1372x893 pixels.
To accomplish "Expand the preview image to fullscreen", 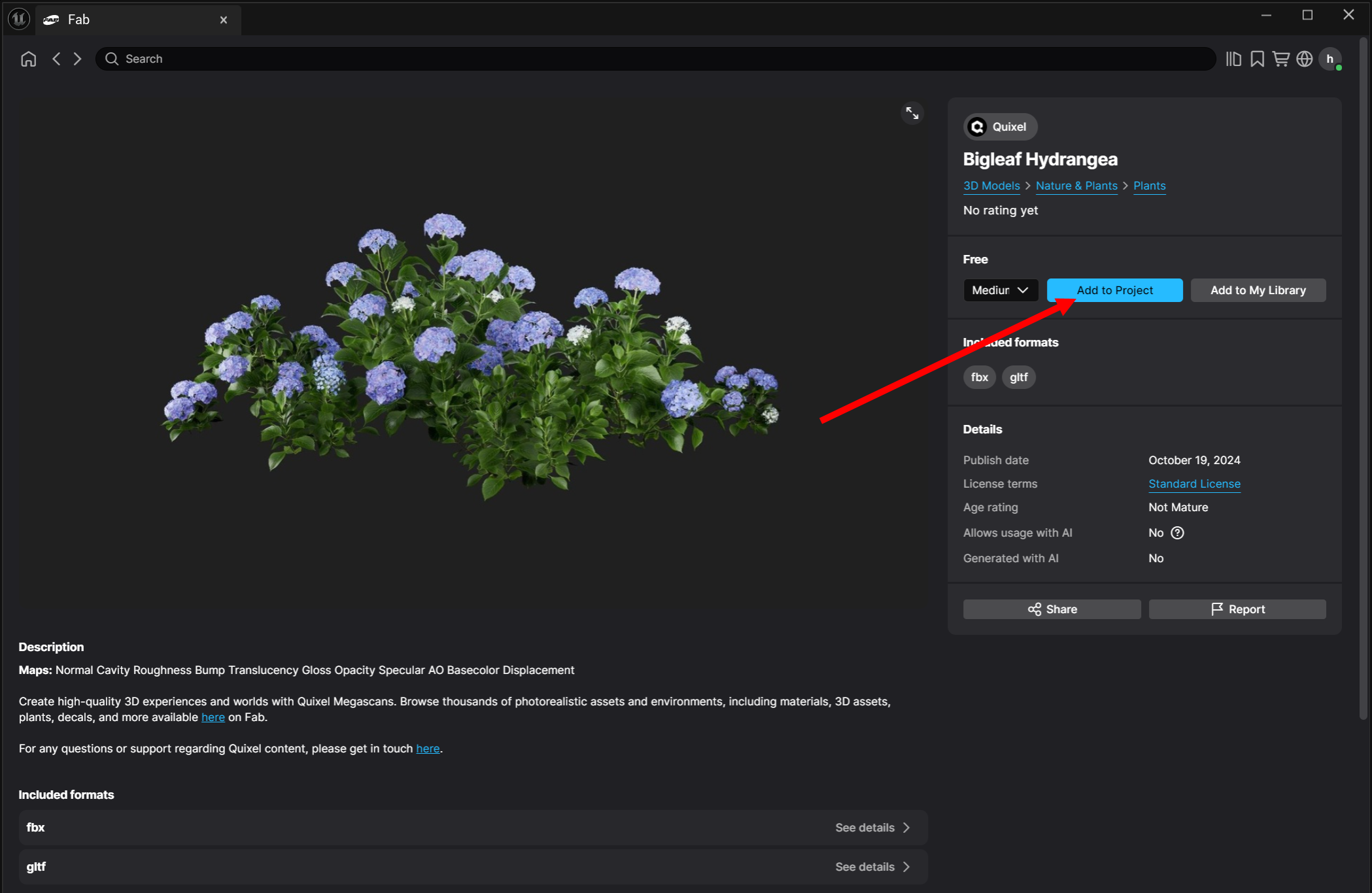I will [x=912, y=113].
